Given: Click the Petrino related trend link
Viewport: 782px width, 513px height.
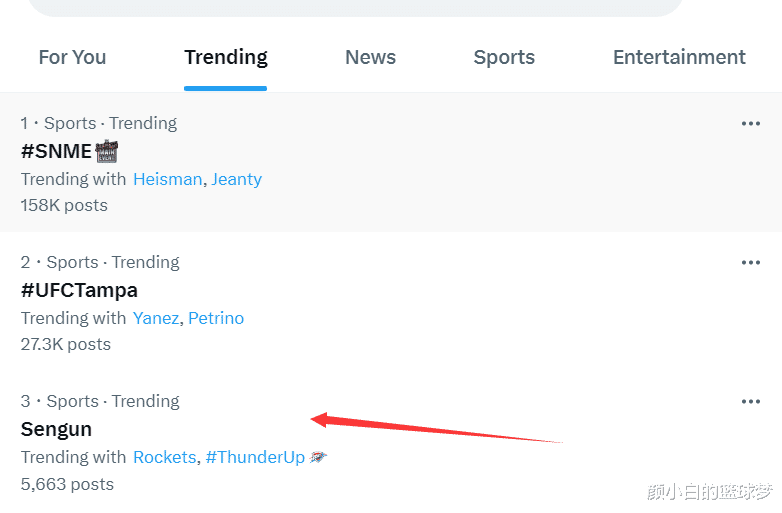Looking at the screenshot, I should coord(216,318).
